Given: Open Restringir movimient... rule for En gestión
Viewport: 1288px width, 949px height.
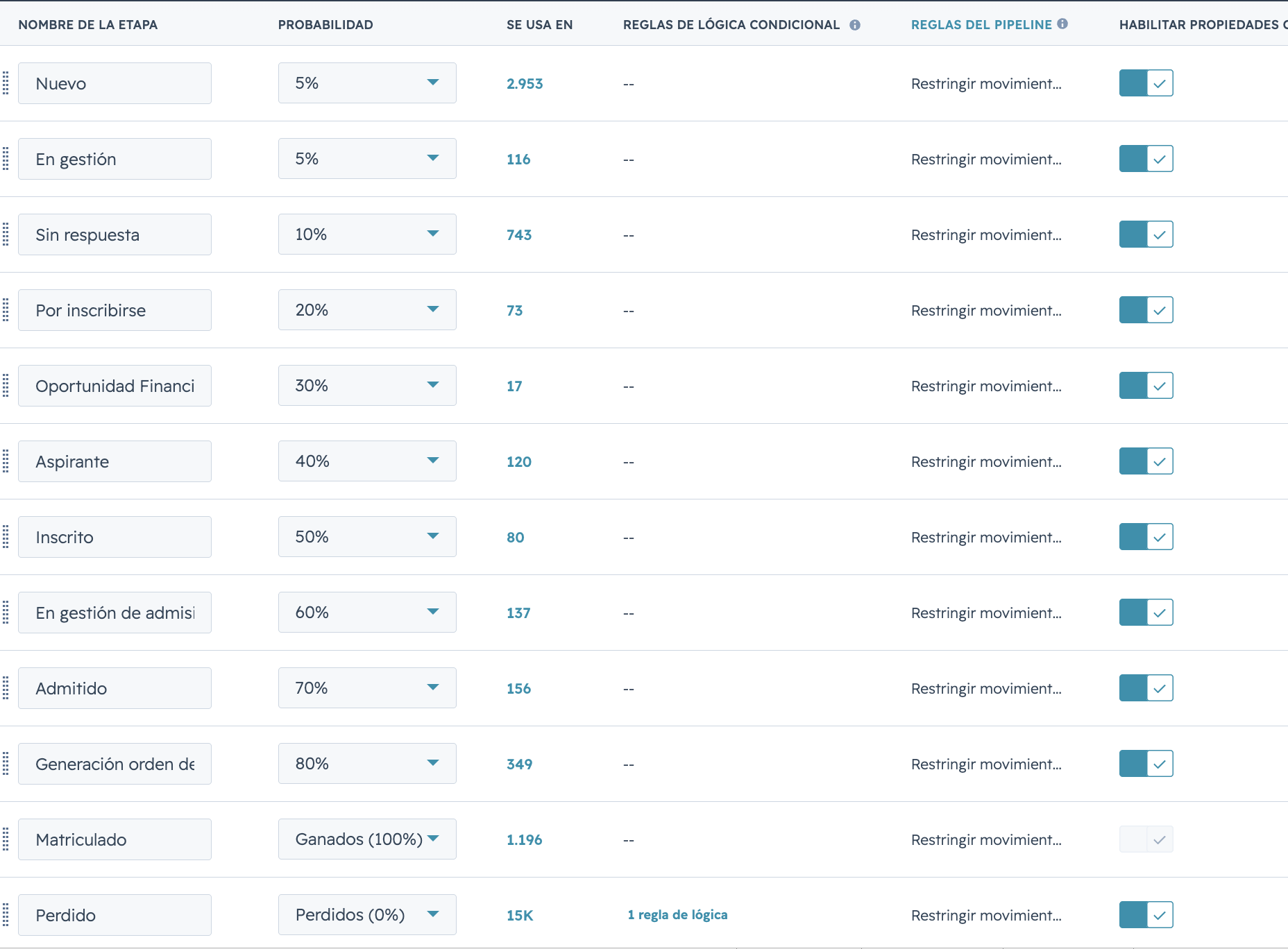Looking at the screenshot, I should pos(986,160).
